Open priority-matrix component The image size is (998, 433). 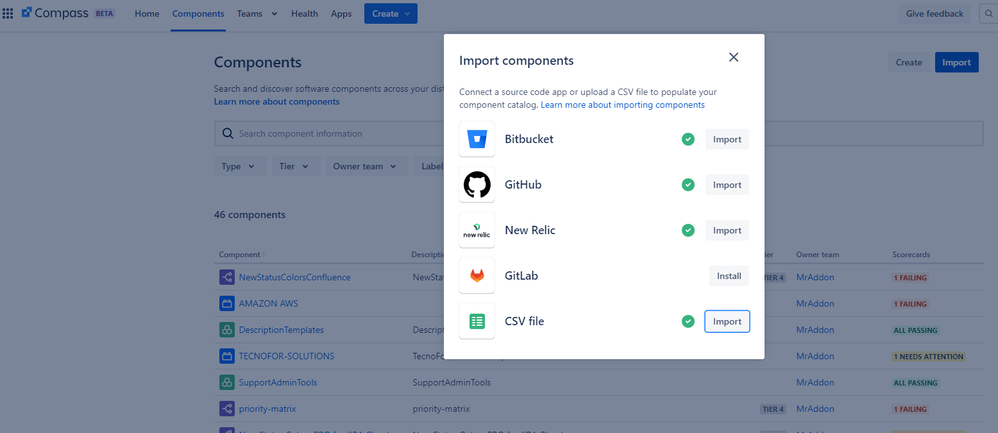[x=267, y=409]
